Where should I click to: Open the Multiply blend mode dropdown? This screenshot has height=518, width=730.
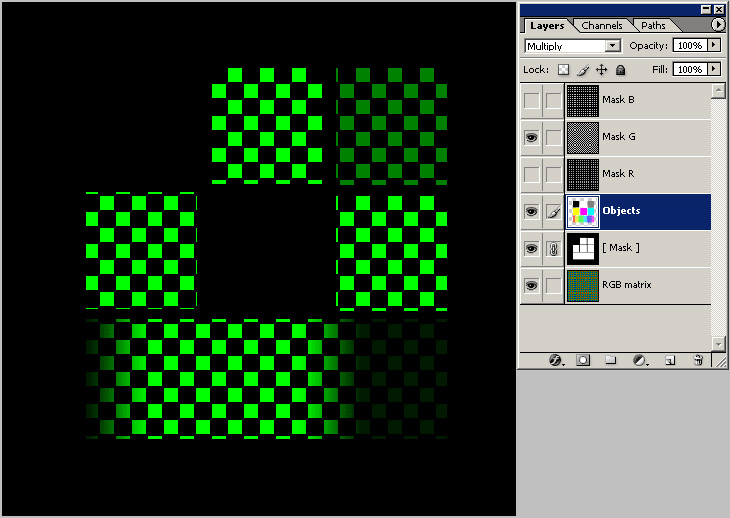613,46
